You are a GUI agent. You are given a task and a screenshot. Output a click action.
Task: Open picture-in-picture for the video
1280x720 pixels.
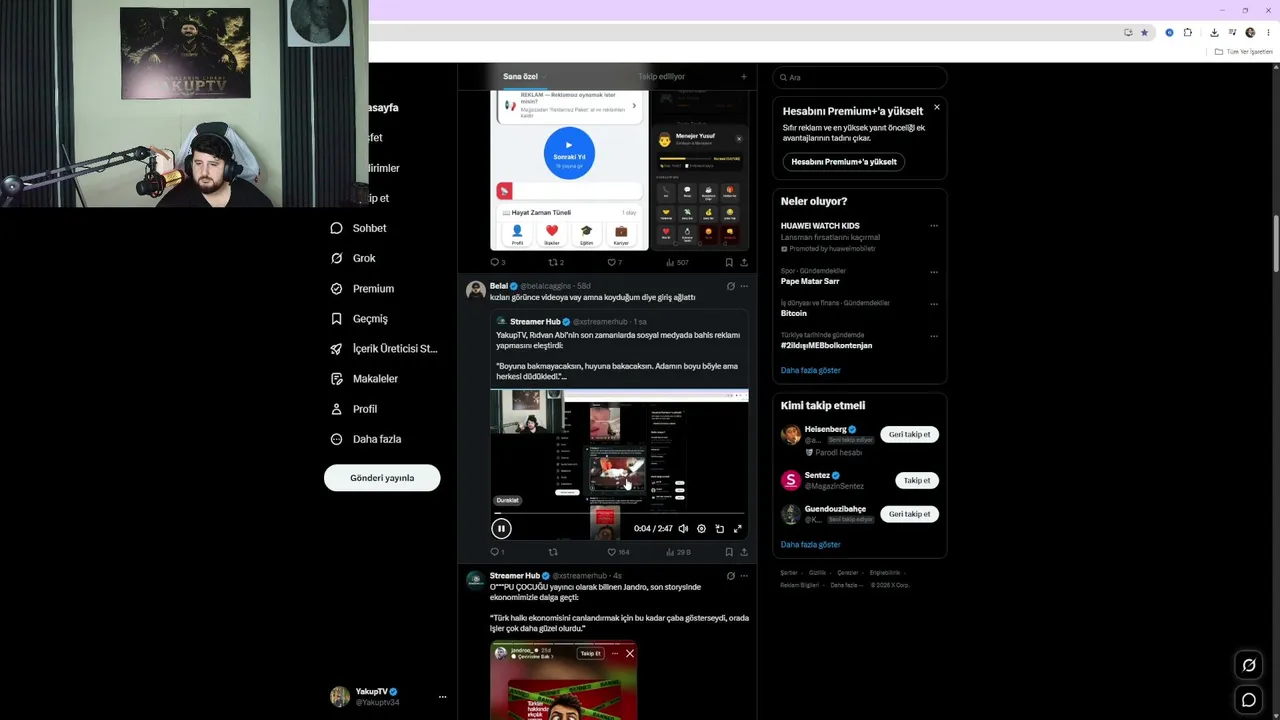(x=719, y=529)
